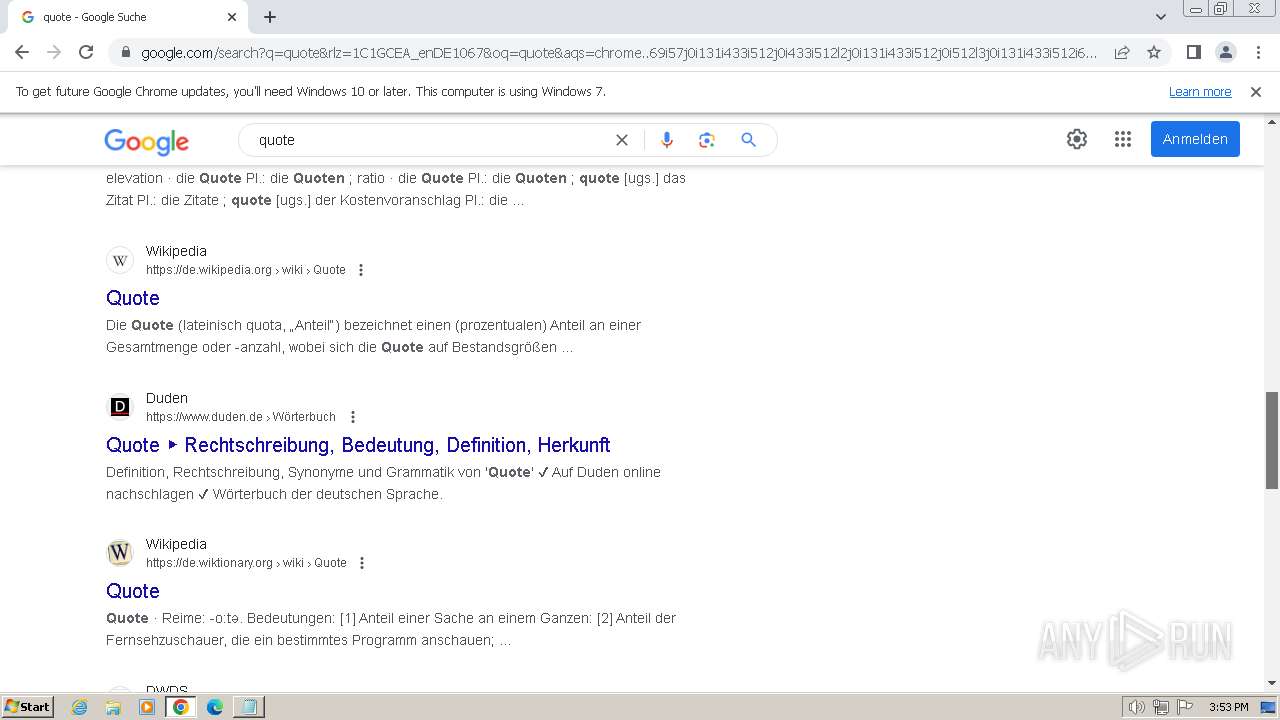Image resolution: width=1280 pixels, height=720 pixels.
Task: Click the Wikipedia result favicon
Action: point(120,260)
